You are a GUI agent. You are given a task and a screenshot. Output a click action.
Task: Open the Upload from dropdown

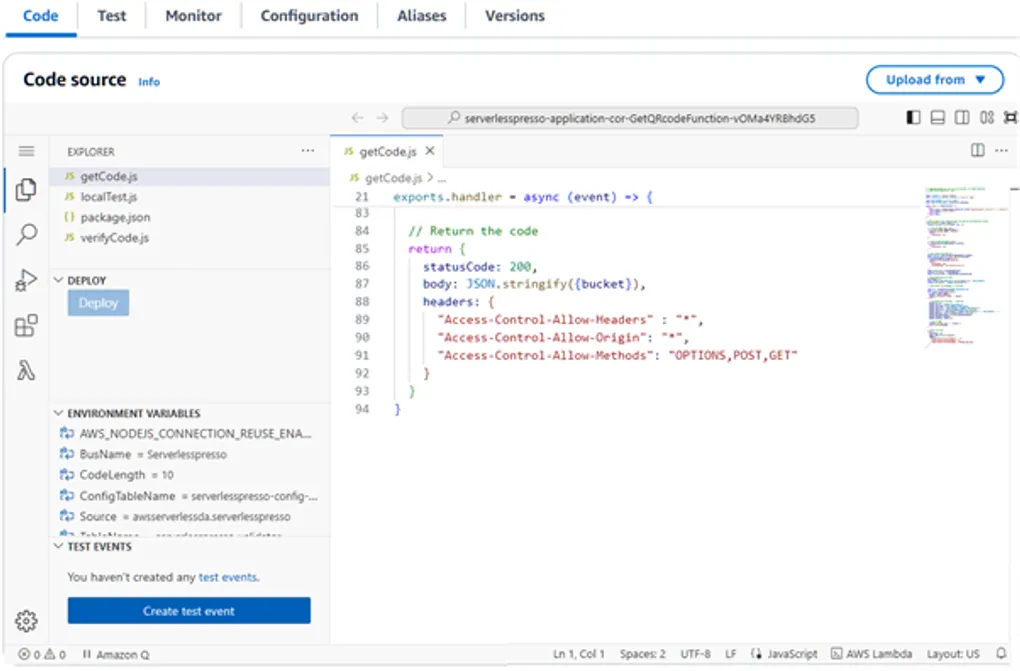(x=934, y=80)
